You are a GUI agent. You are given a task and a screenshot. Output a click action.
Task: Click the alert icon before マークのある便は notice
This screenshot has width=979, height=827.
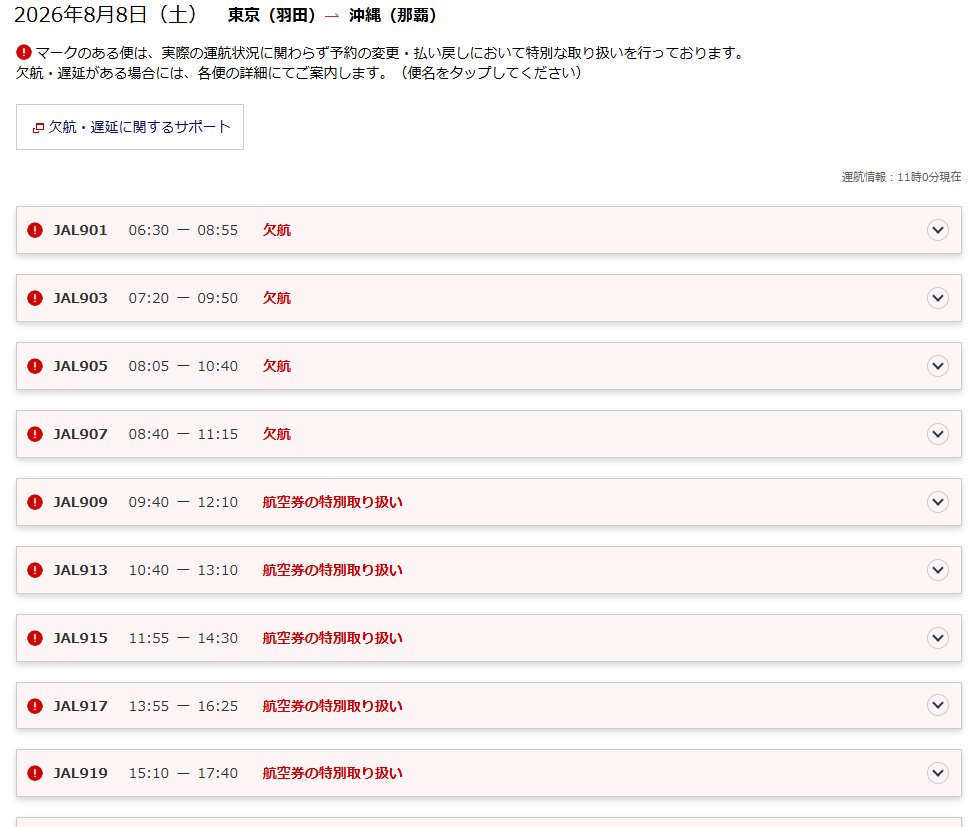tap(24, 52)
